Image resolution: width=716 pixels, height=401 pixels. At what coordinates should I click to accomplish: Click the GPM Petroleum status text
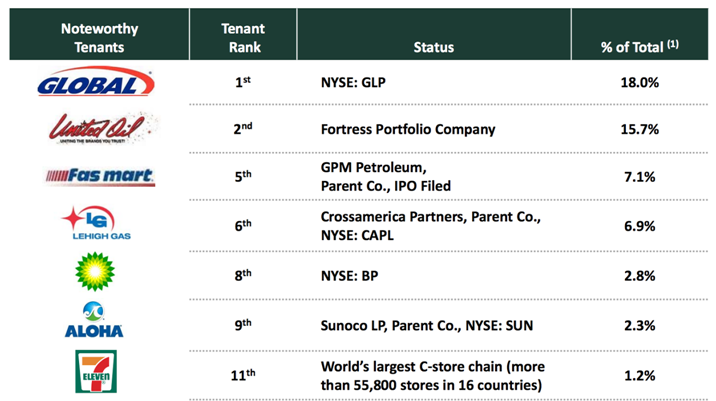(x=386, y=177)
